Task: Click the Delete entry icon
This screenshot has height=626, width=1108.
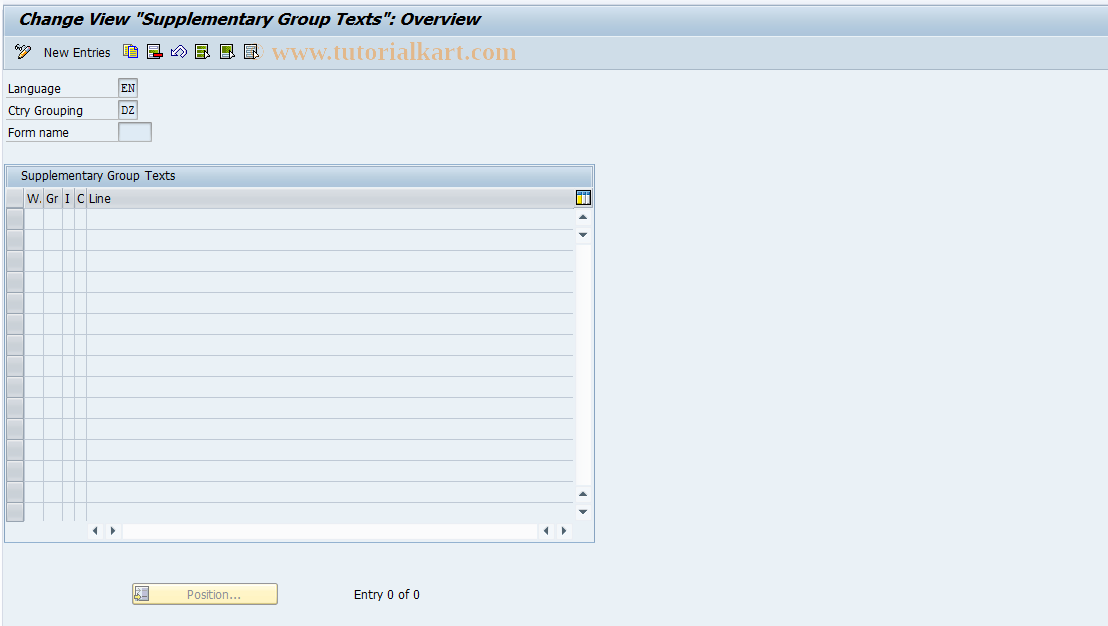Action: click(155, 52)
